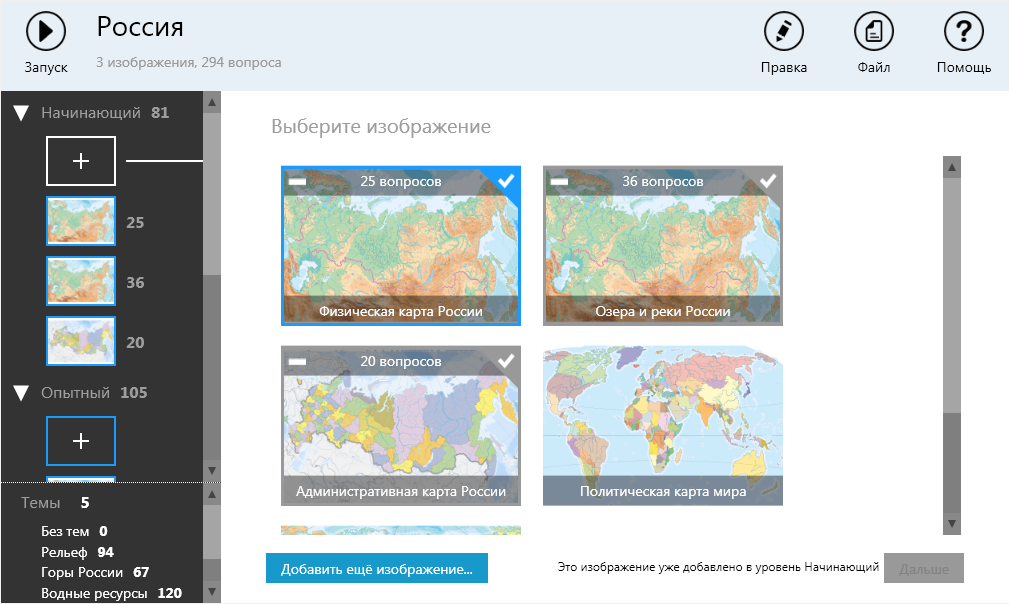The image size is (1009, 604).
Task: Click the plus tile under Опытный level
Action: (x=81, y=441)
